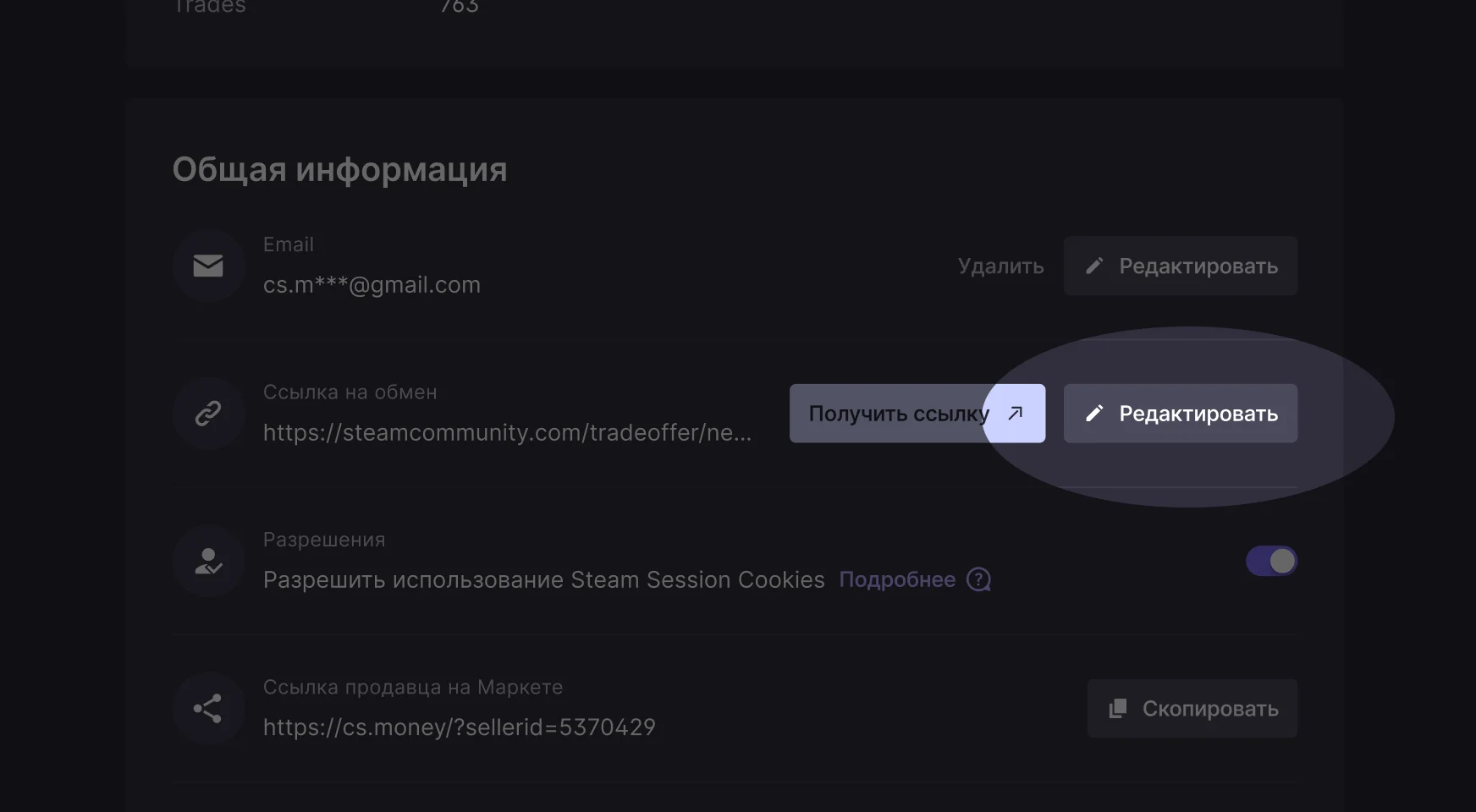Screen dimensions: 1476x812
Task: Click the Общая информация heading
Action: tap(339, 169)
